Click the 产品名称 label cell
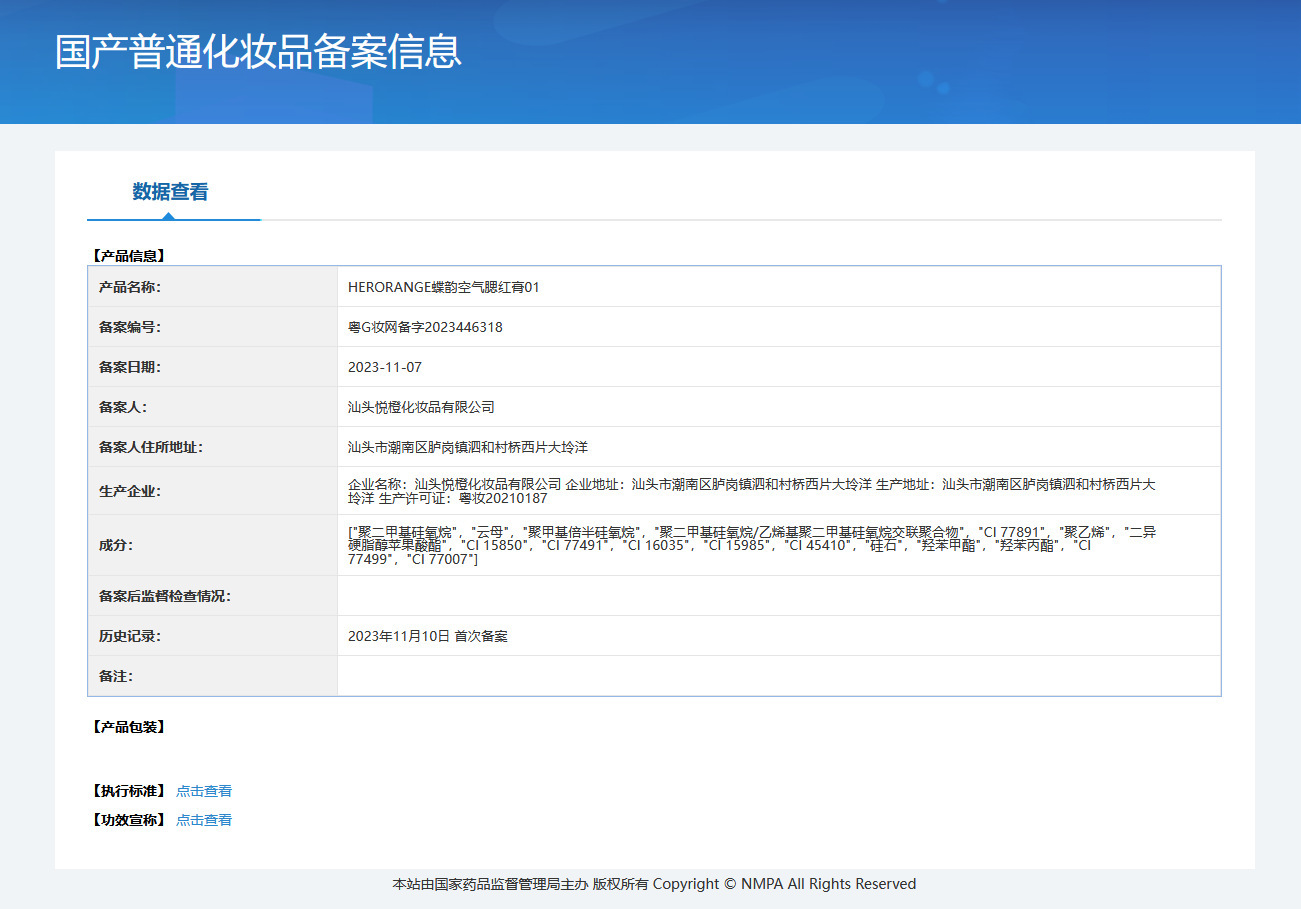The image size is (1301, 909). pyautogui.click(x=130, y=287)
